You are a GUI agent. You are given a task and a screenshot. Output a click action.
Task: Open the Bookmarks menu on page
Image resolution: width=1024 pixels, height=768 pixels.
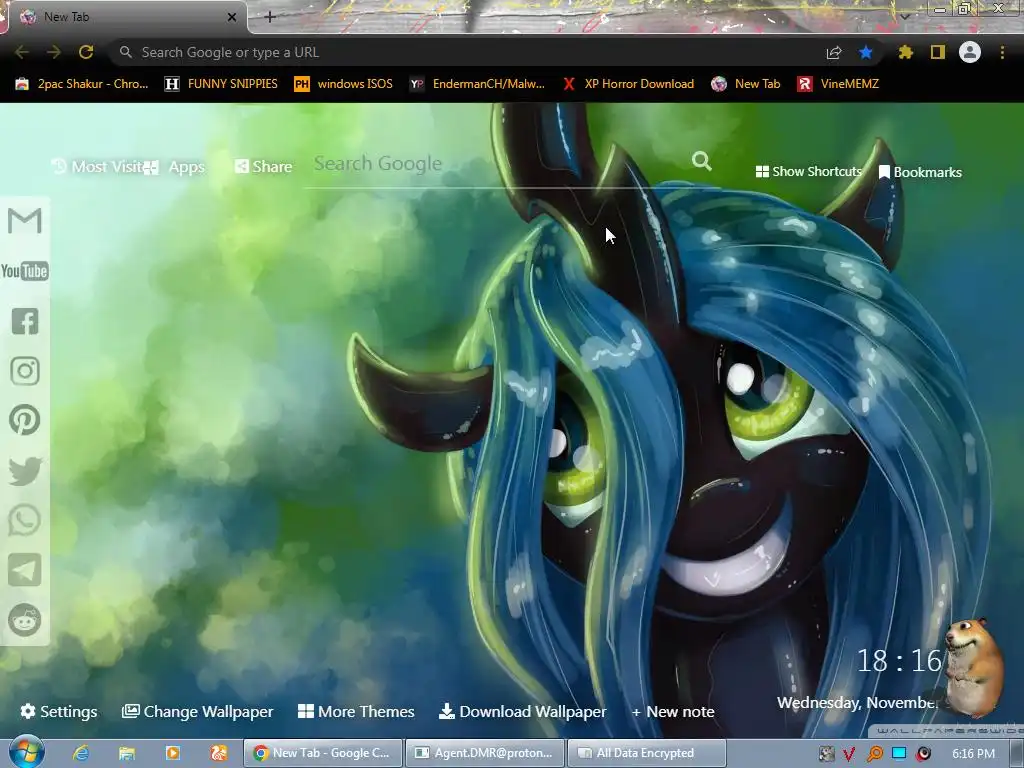pyautogui.click(x=920, y=172)
